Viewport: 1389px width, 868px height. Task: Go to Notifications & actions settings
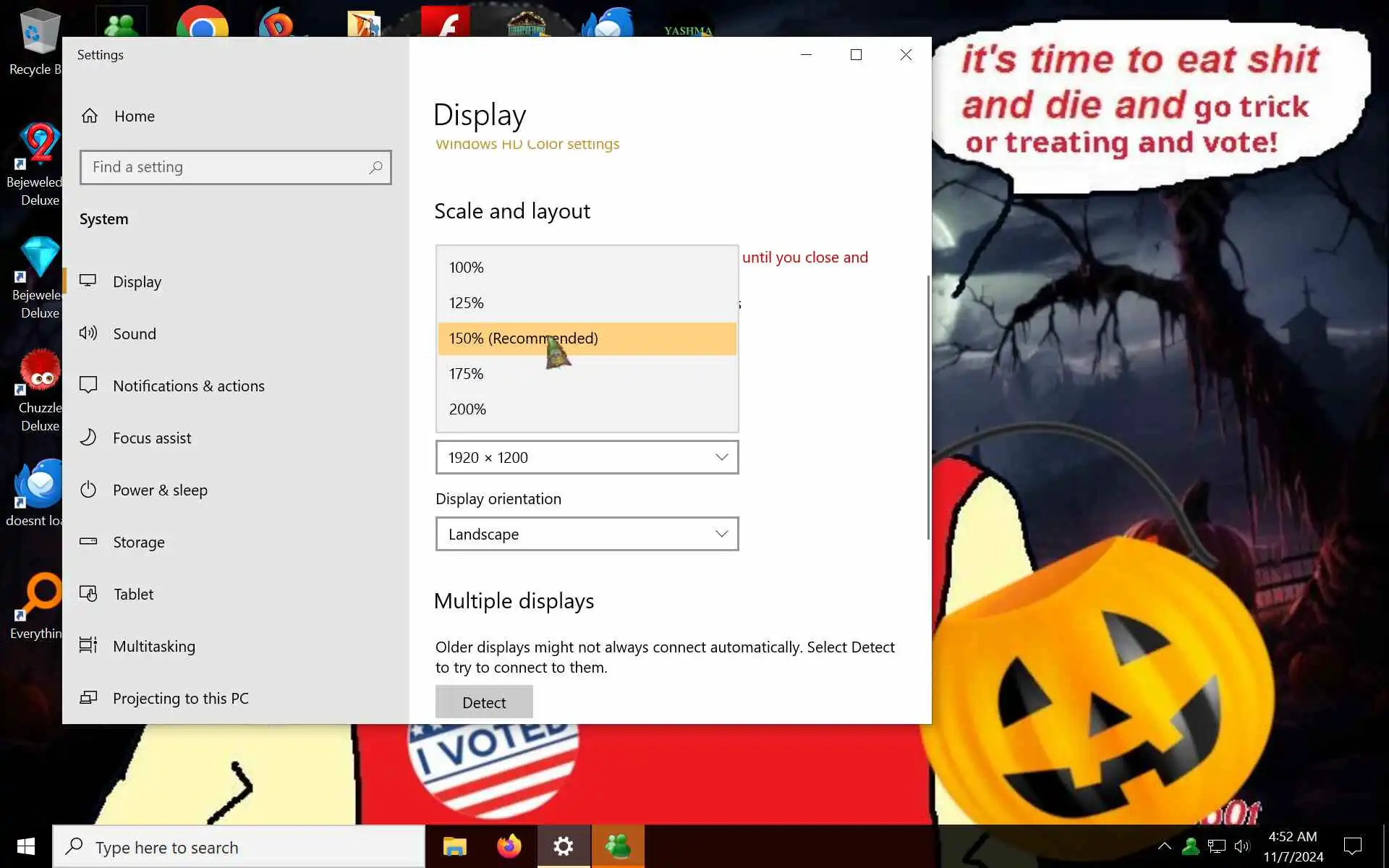(x=188, y=386)
